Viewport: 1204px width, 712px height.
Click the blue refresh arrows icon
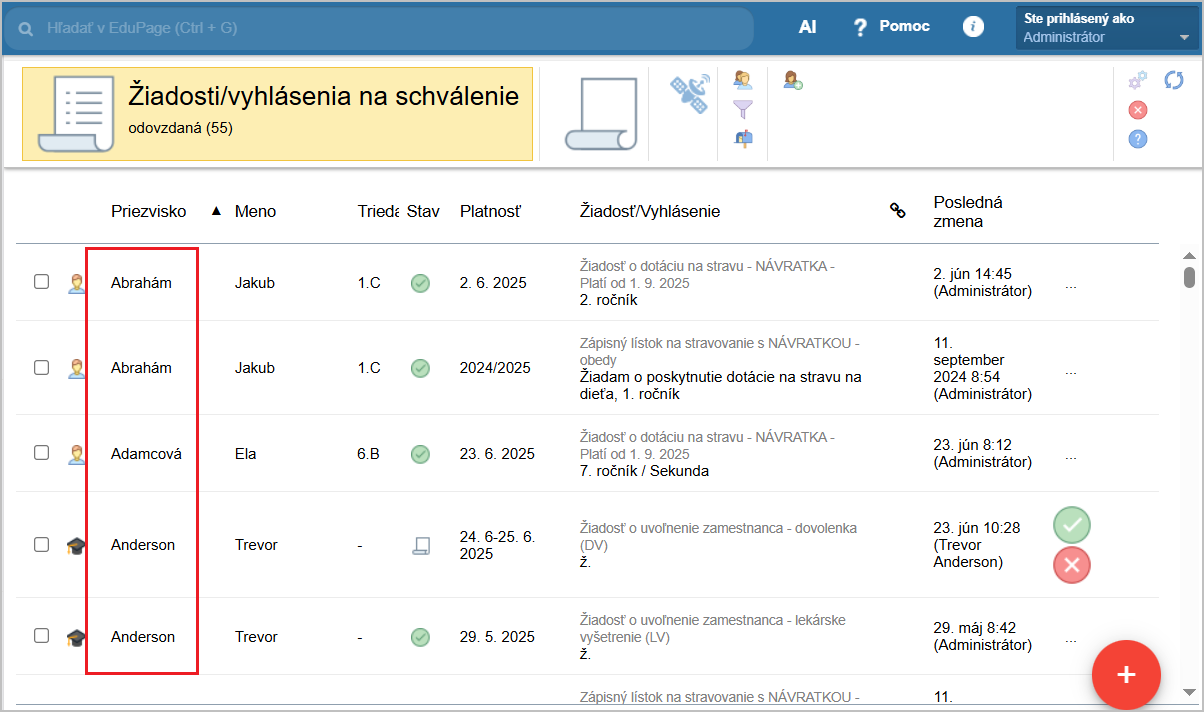1174,80
